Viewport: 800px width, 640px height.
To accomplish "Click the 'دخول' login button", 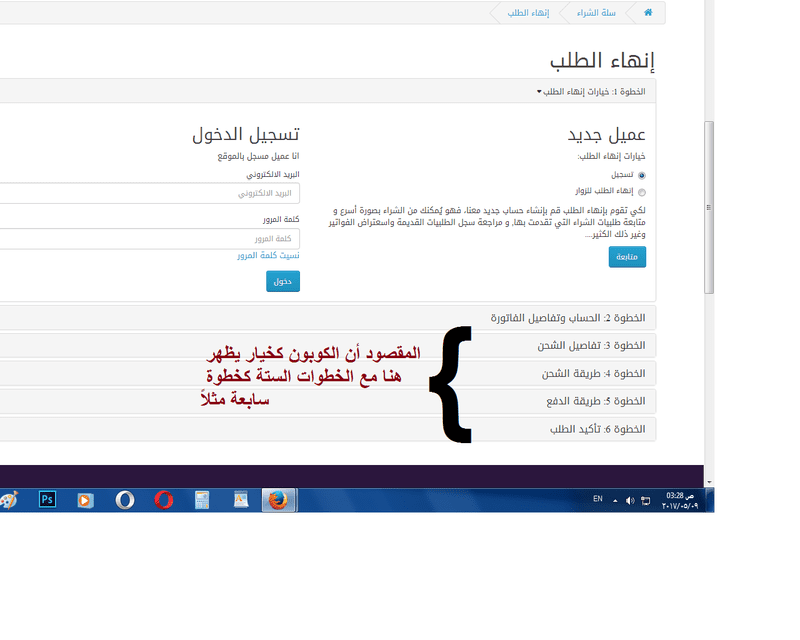I will tap(283, 281).
